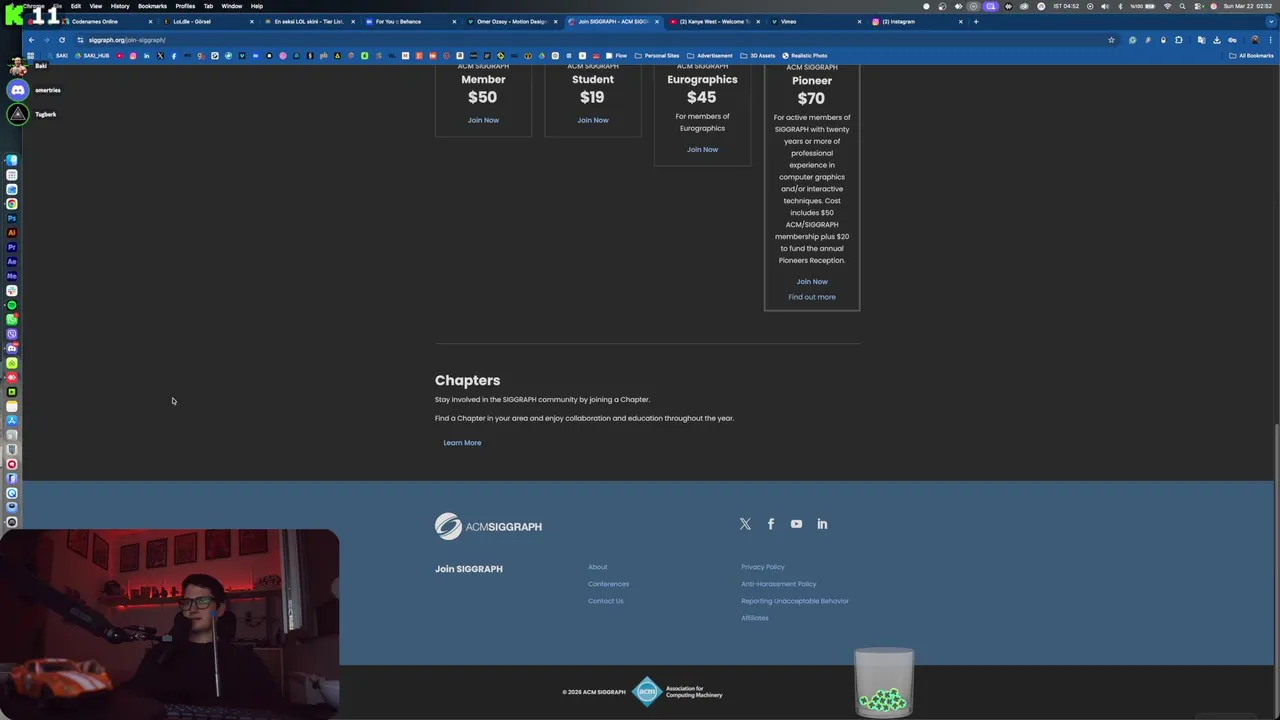Click the Join SIGGRAPH footer heading link
This screenshot has height=720, width=1280.
point(469,569)
